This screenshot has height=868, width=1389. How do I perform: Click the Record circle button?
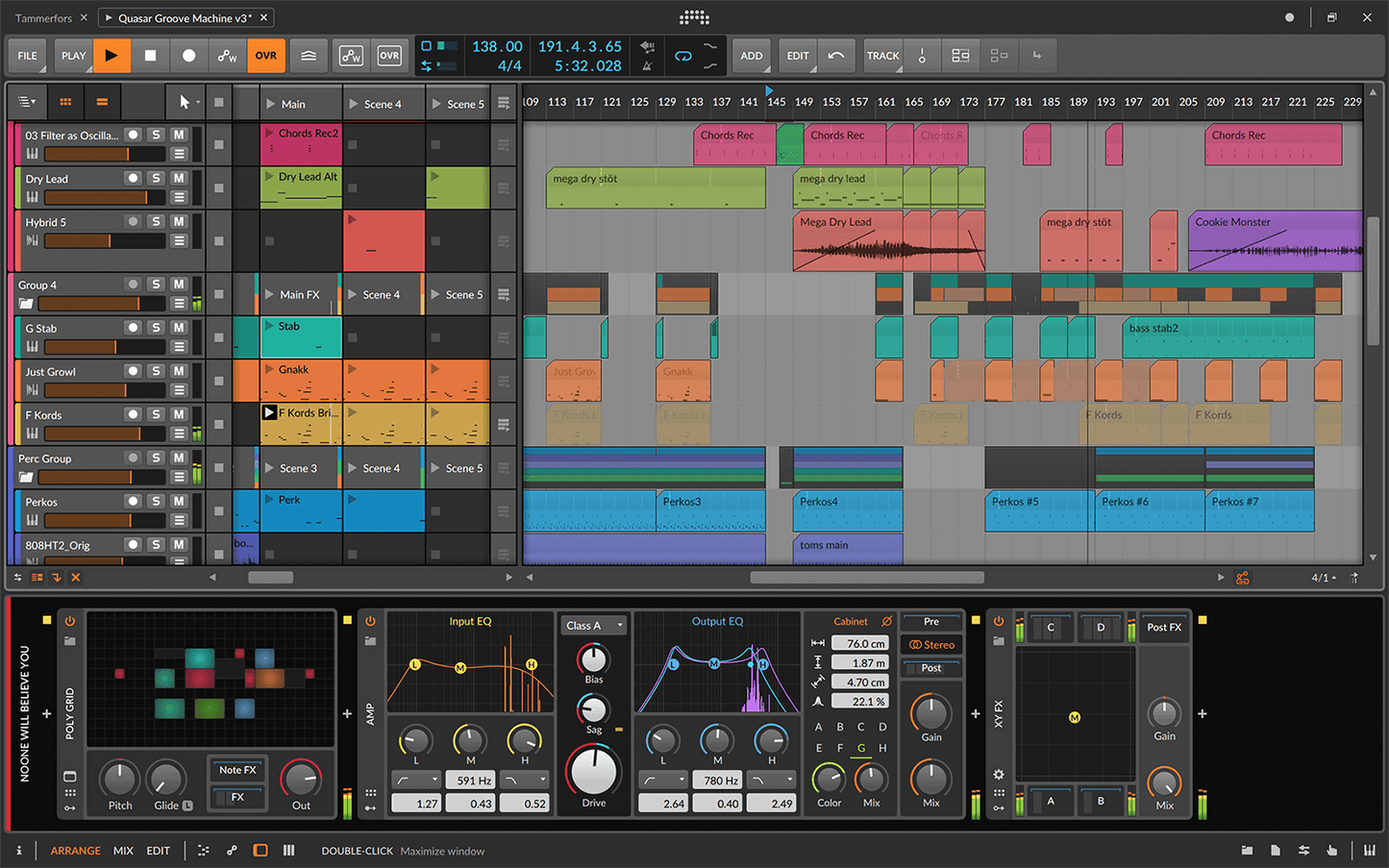pos(188,56)
